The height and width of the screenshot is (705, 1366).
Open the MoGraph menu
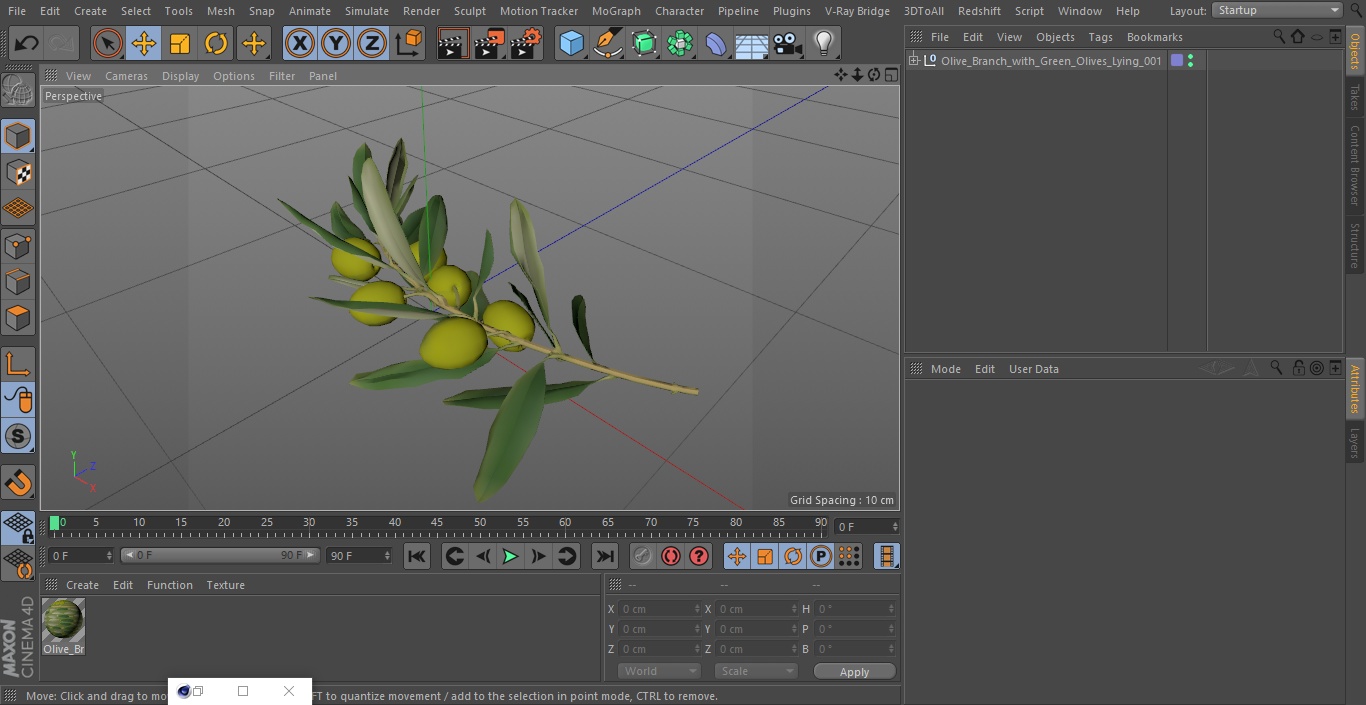coord(616,11)
